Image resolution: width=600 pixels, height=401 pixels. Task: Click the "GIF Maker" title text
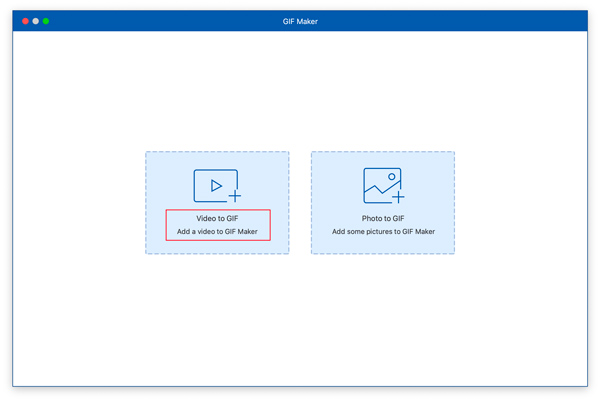(299, 21)
